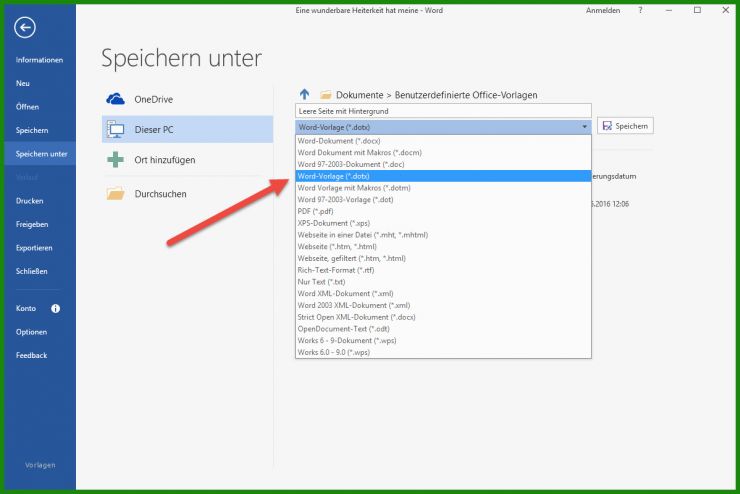Select Speichern unter in the sidebar
The height and width of the screenshot is (494, 740).
tap(40, 154)
